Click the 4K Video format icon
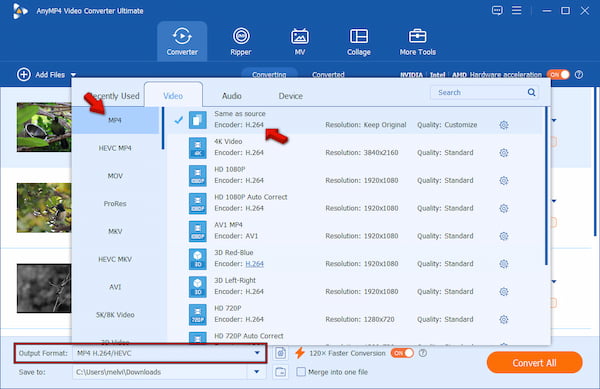Screen dimensions: 600x389 pos(197,148)
